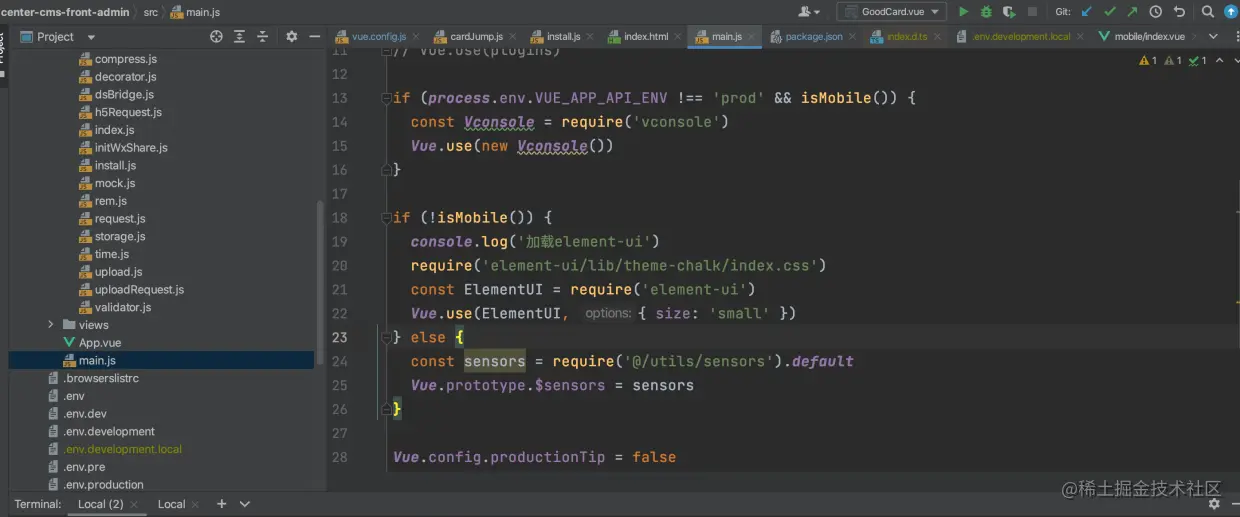Image resolution: width=1240 pixels, height=517 pixels.
Task: Jump to previous highlighted error arrow
Action: 1217,60
